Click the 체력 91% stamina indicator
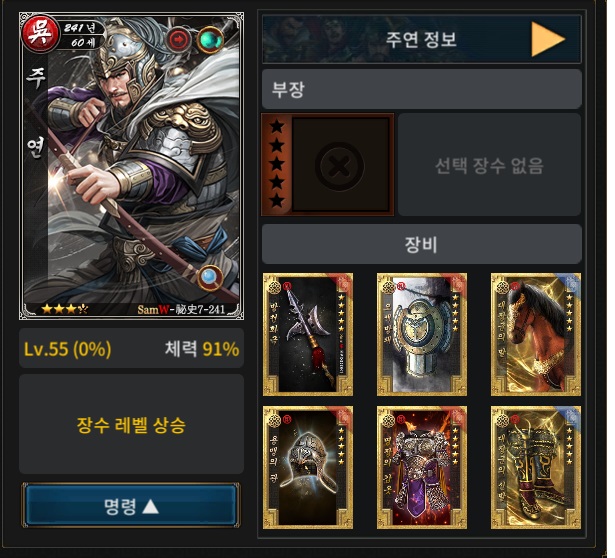Viewport: 615px width, 558px height. (x=202, y=349)
